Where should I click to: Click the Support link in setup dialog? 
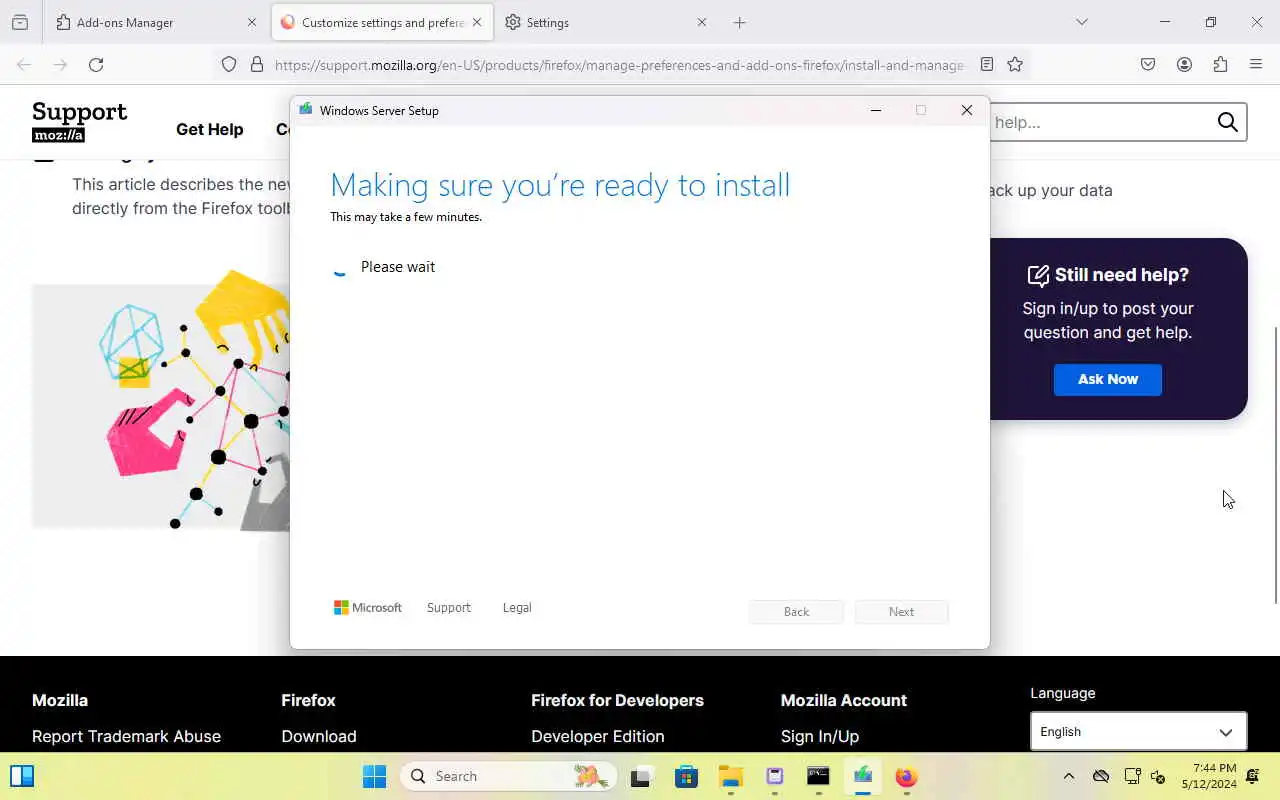[x=449, y=608]
